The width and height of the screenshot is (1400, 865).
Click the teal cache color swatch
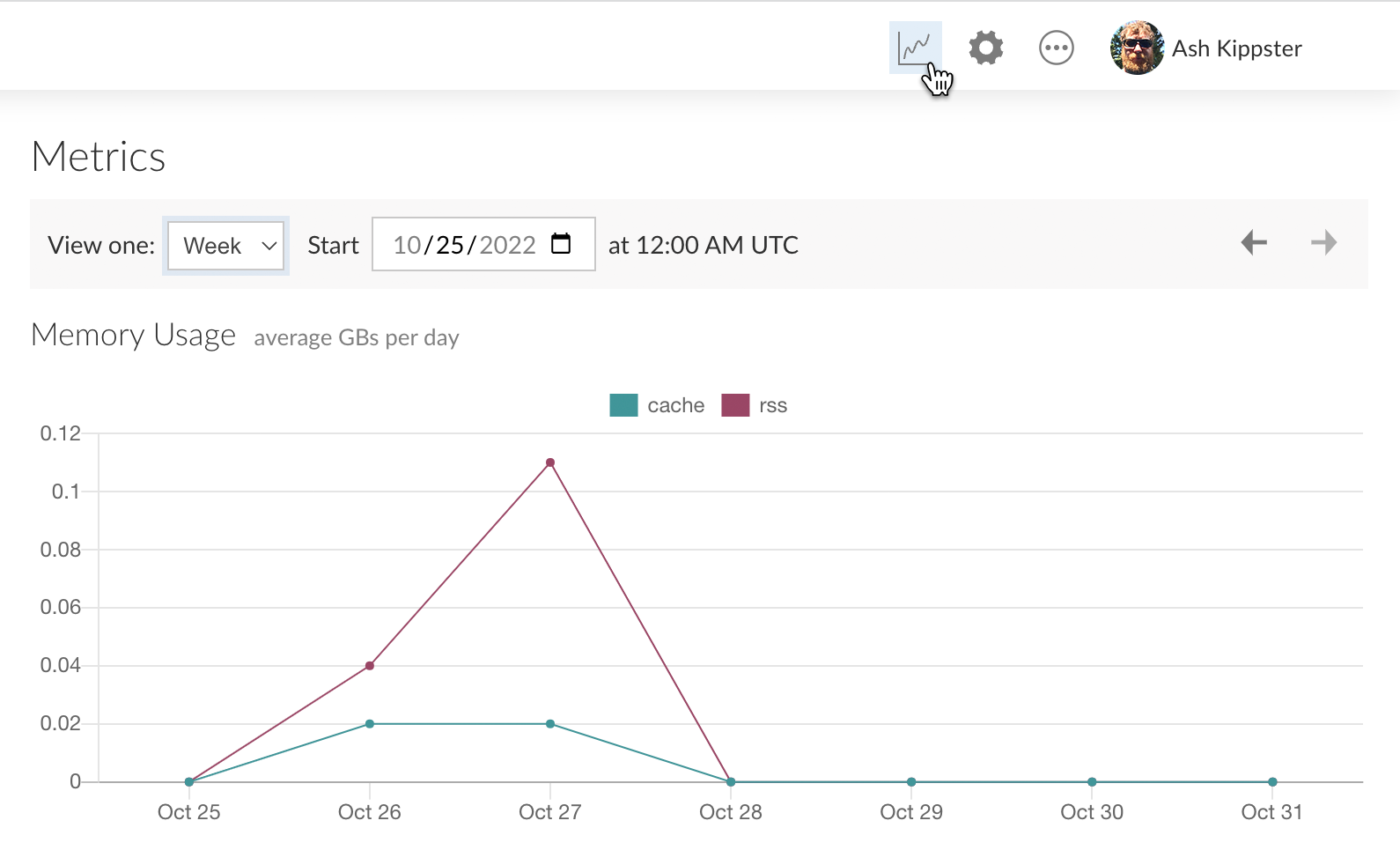click(x=623, y=405)
